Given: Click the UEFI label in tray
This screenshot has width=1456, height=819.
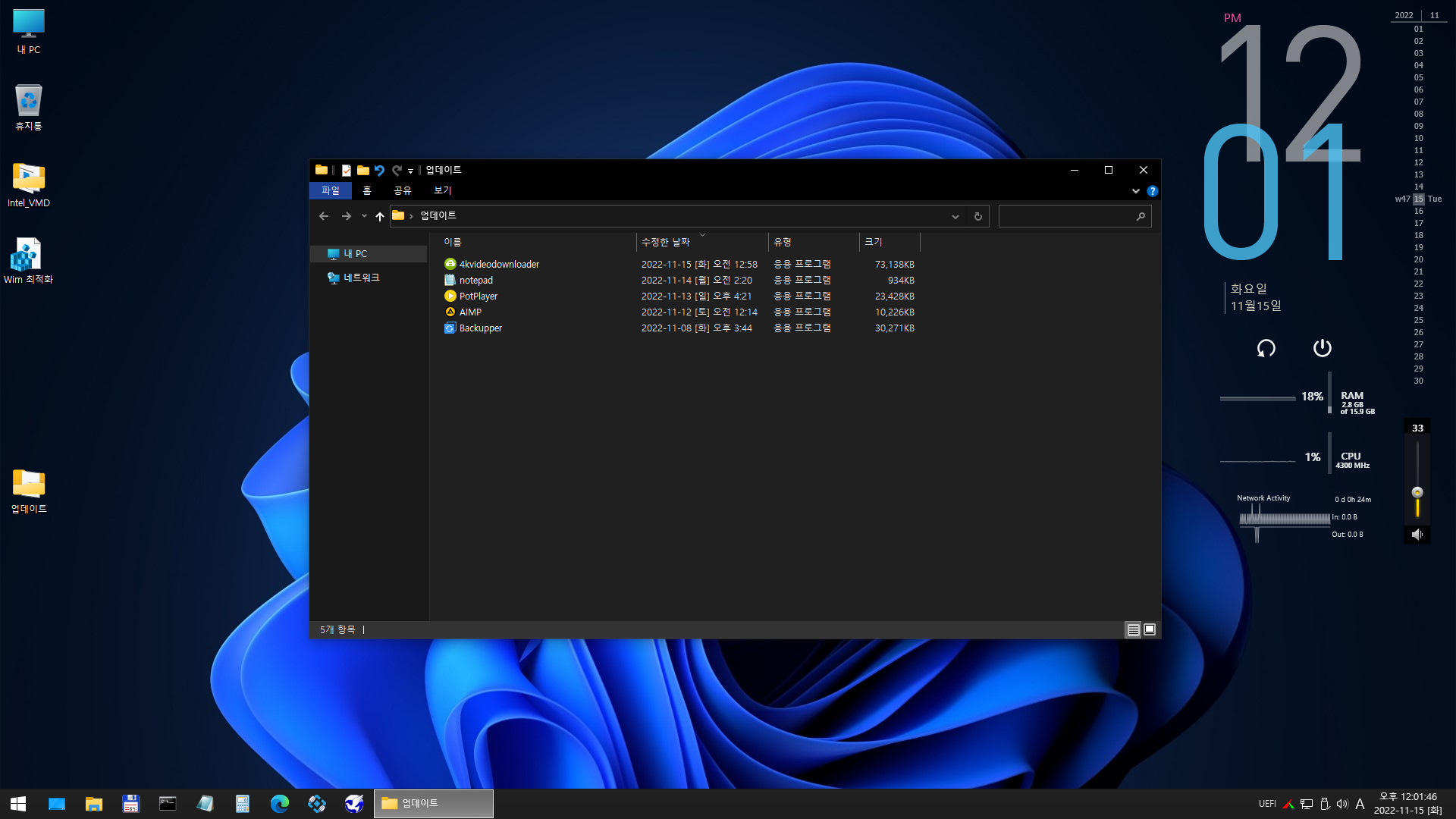Looking at the screenshot, I should tap(1267, 804).
